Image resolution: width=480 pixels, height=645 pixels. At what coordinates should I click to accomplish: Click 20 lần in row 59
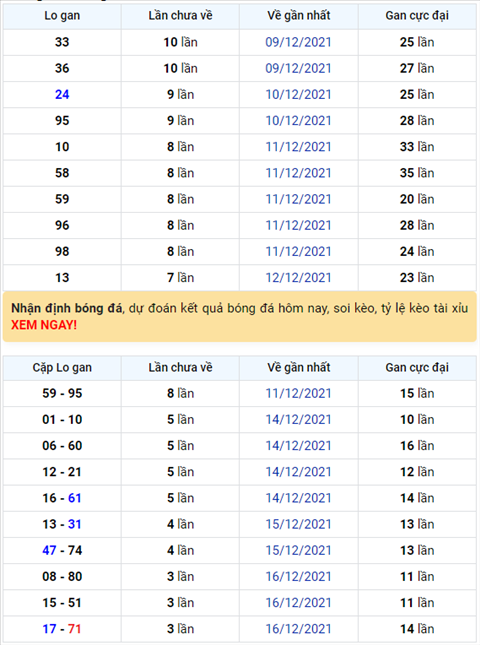click(417, 199)
